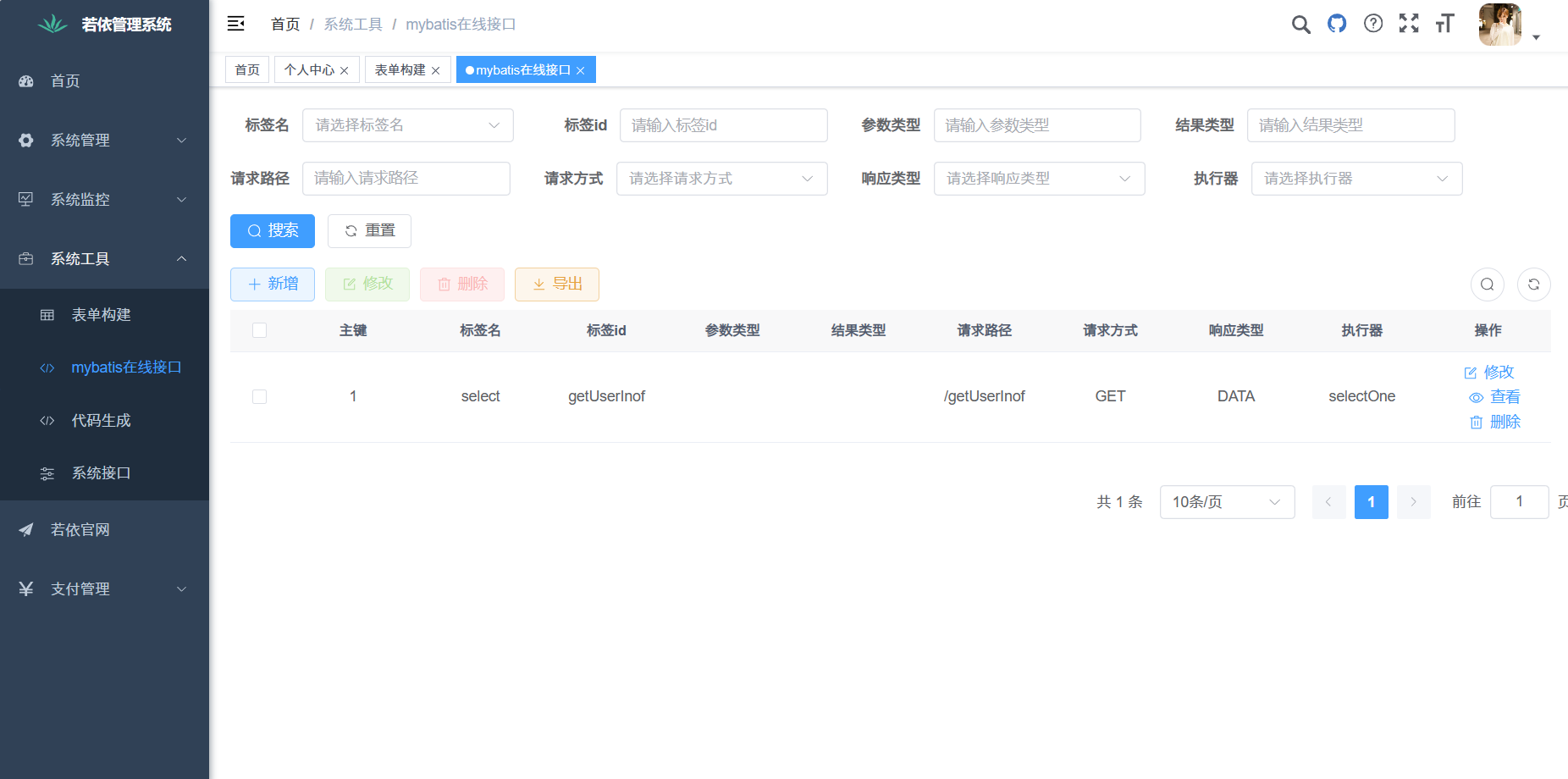Click the hamburger sidebar collapse icon
Image resolution: width=1568 pixels, height=779 pixels.
pos(236,24)
